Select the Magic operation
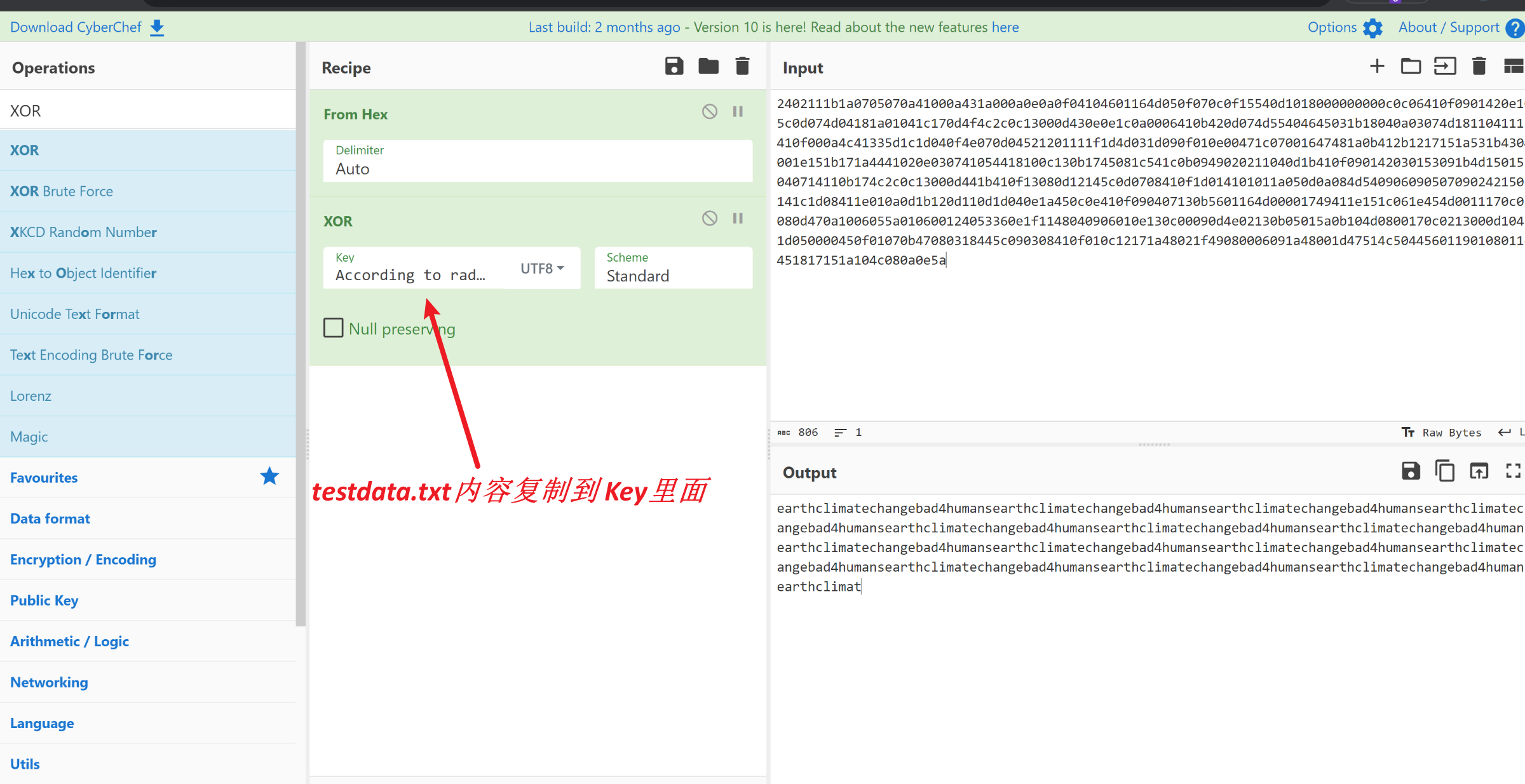The image size is (1525, 784). click(x=148, y=437)
